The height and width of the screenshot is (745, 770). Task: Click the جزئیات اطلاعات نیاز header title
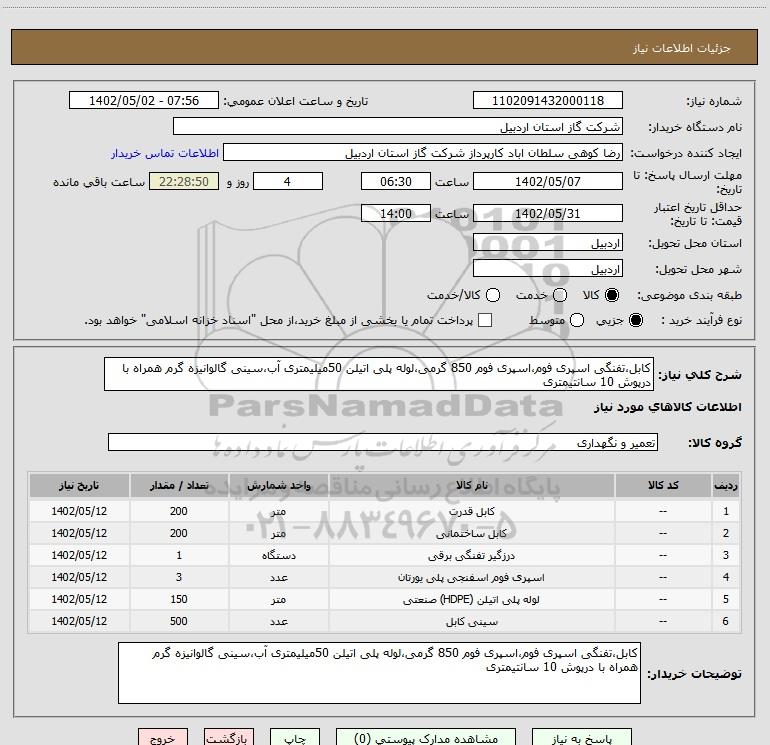[682, 48]
